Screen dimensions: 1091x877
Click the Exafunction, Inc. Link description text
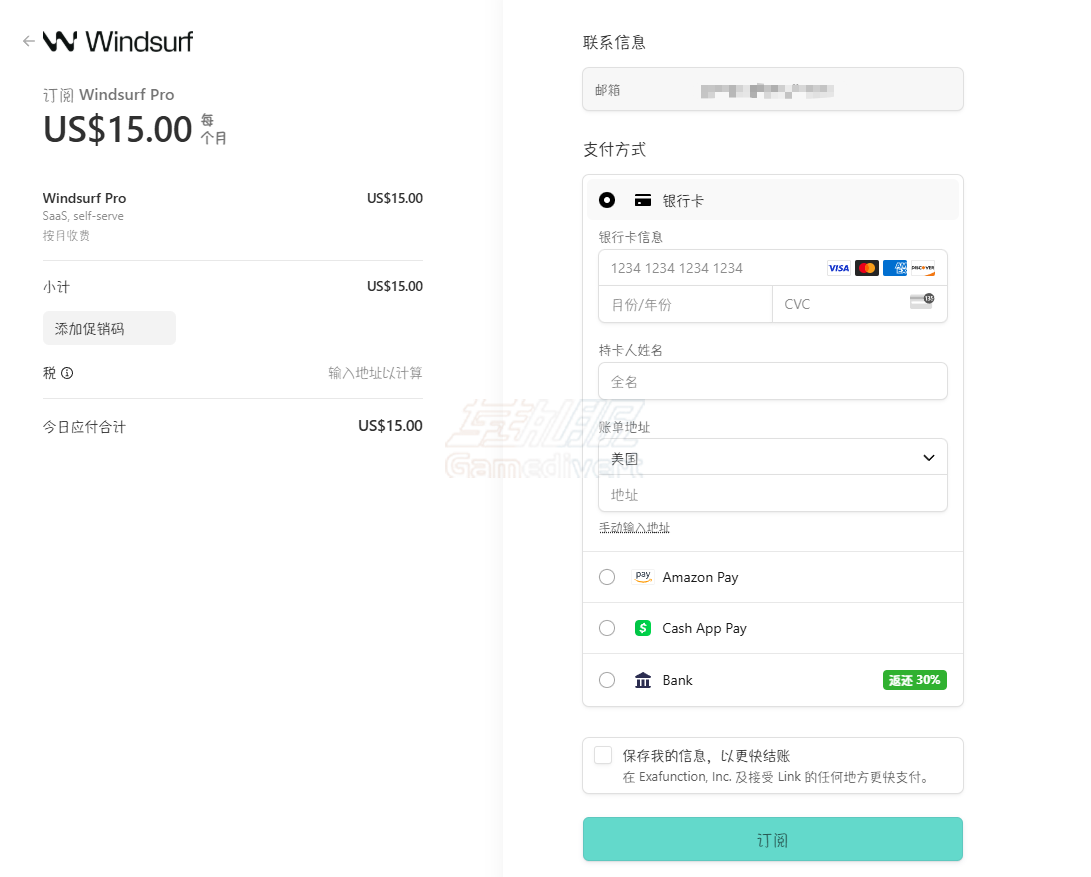point(777,777)
